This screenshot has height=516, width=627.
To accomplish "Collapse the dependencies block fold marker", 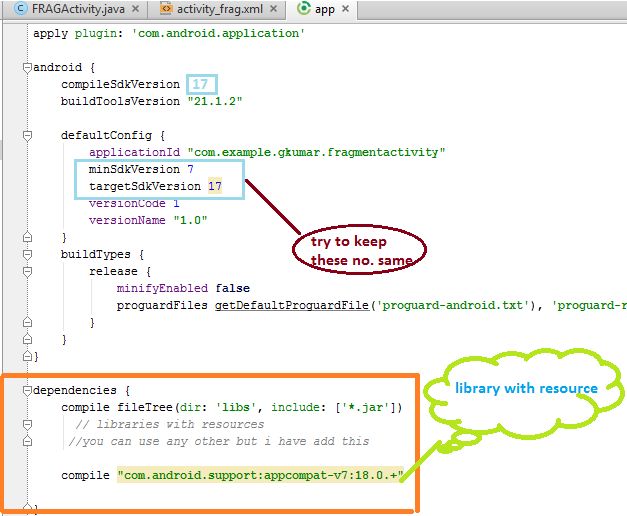I will [x=27, y=390].
